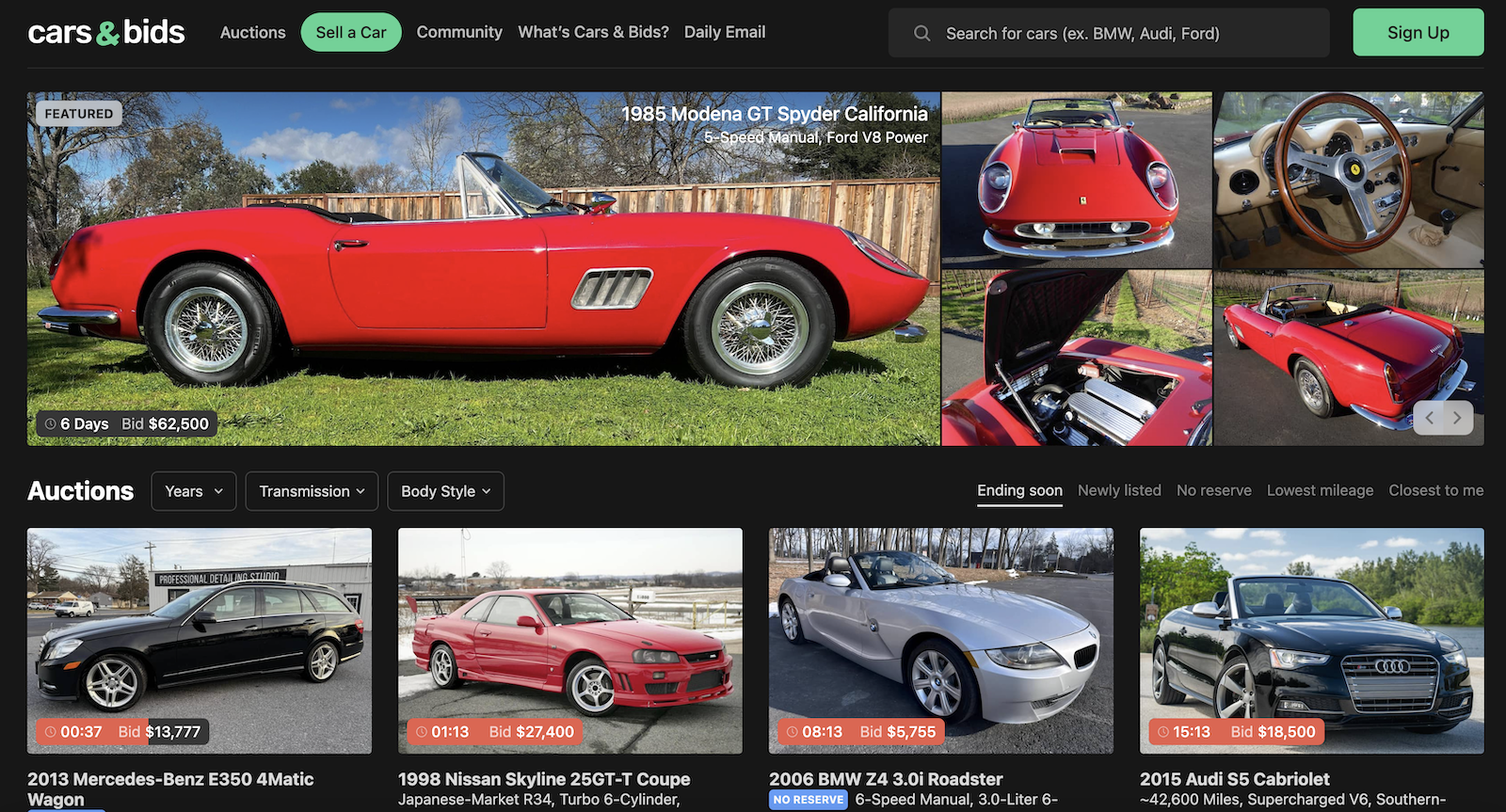Viewport: 1506px width, 812px height.
Task: Click featured Bid $62,500 text
Action: pos(165,424)
